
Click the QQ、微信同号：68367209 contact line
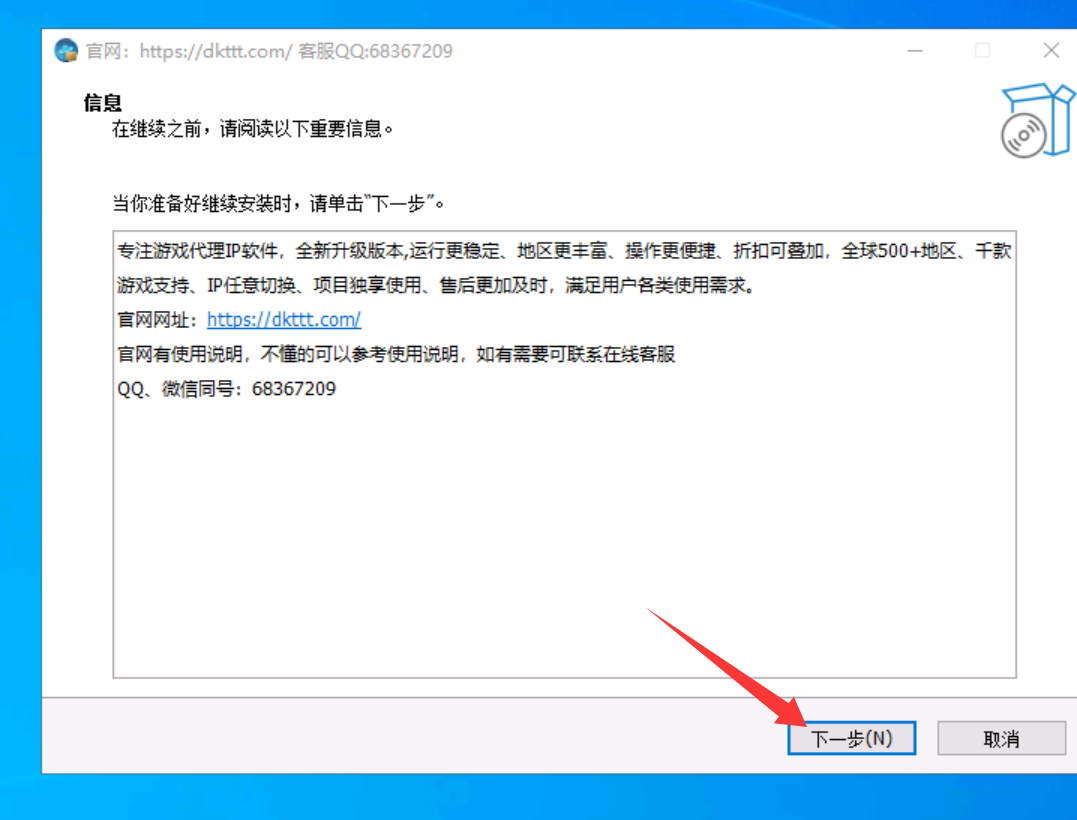tap(226, 389)
